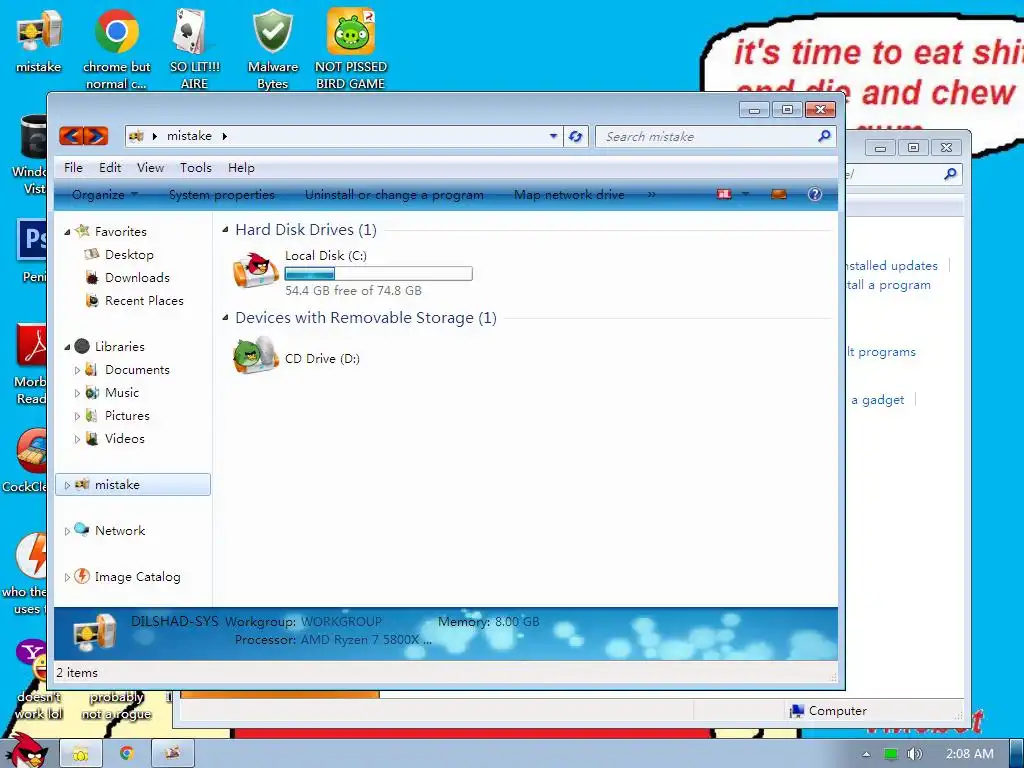
Task: Expand the 'mistake' navigation pane node
Action: point(67,485)
